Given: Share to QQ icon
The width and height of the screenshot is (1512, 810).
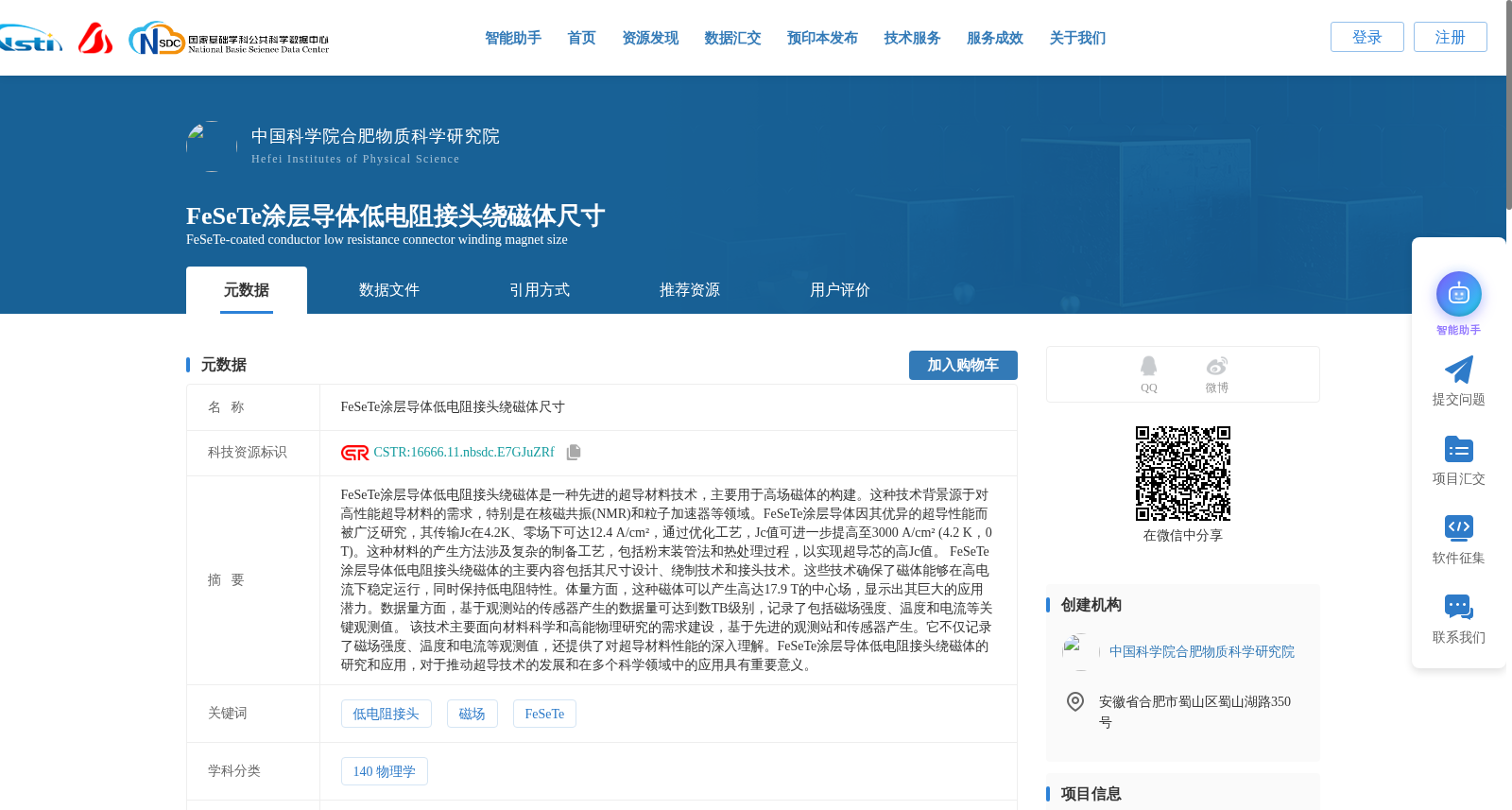Looking at the screenshot, I should [x=1148, y=366].
